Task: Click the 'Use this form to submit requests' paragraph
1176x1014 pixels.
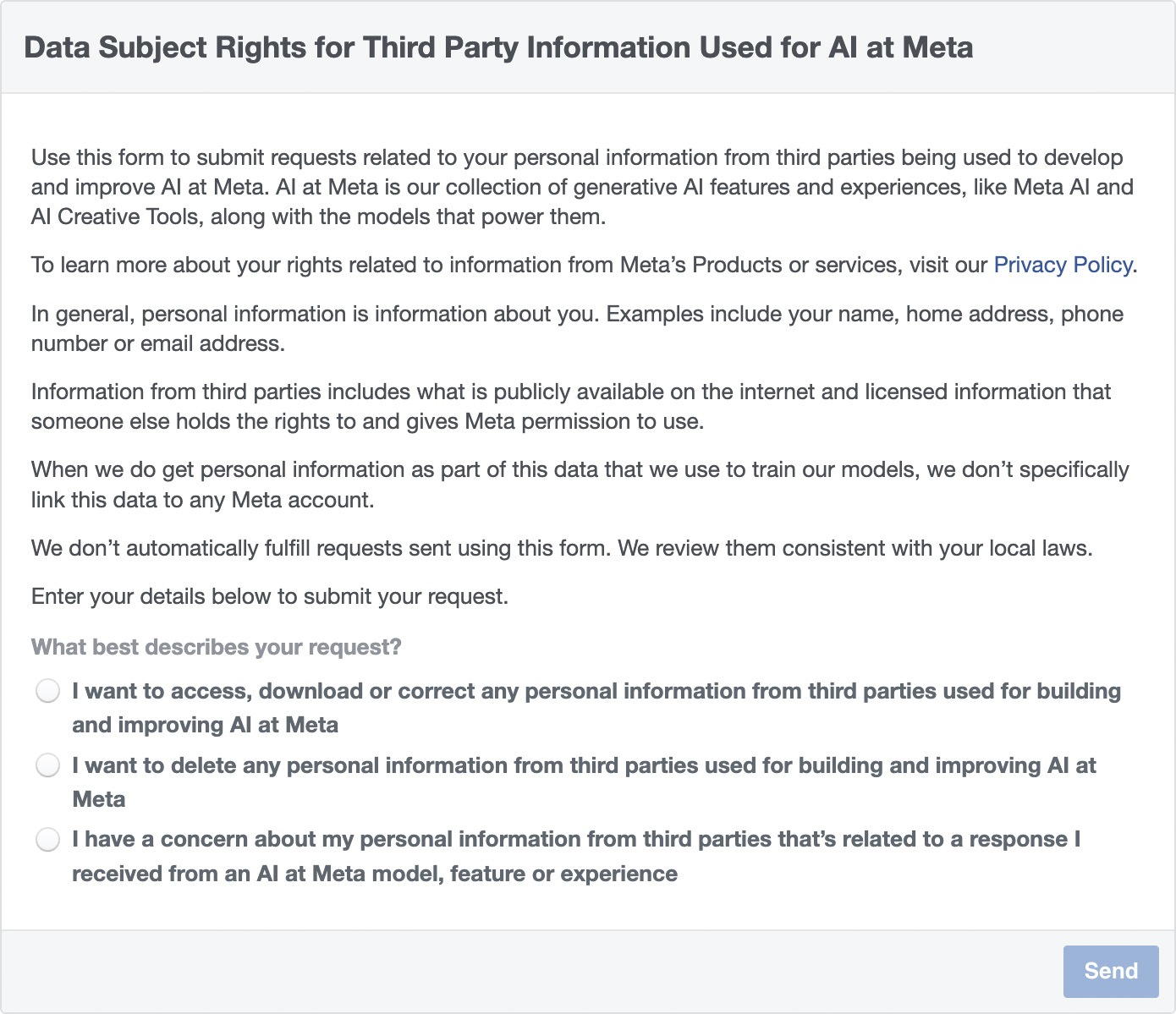Action: [x=582, y=187]
